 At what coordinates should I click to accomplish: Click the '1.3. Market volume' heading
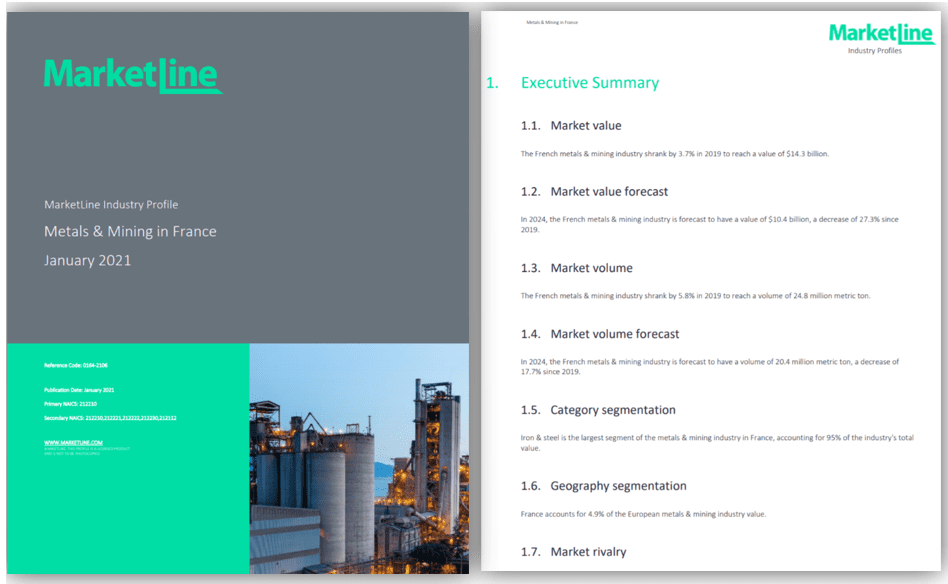[x=576, y=268]
